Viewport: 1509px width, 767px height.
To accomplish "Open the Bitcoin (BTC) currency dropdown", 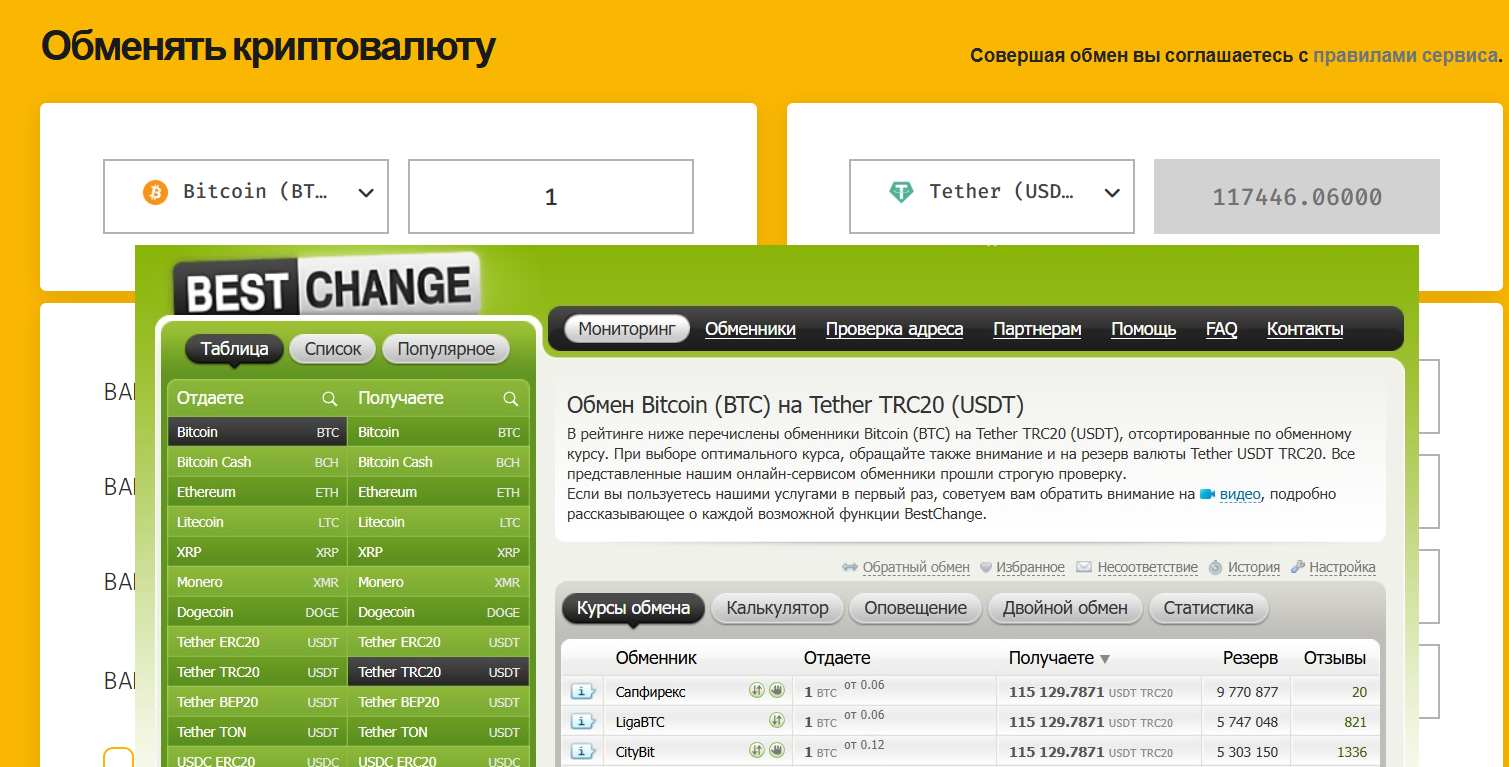I will (x=246, y=196).
